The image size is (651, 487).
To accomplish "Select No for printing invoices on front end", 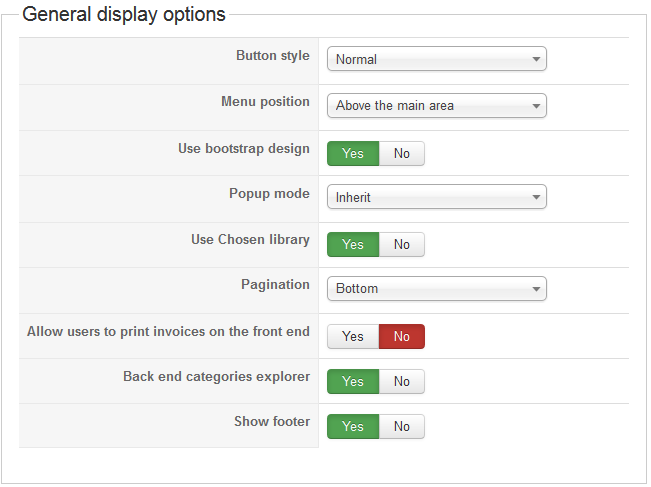I will [401, 336].
